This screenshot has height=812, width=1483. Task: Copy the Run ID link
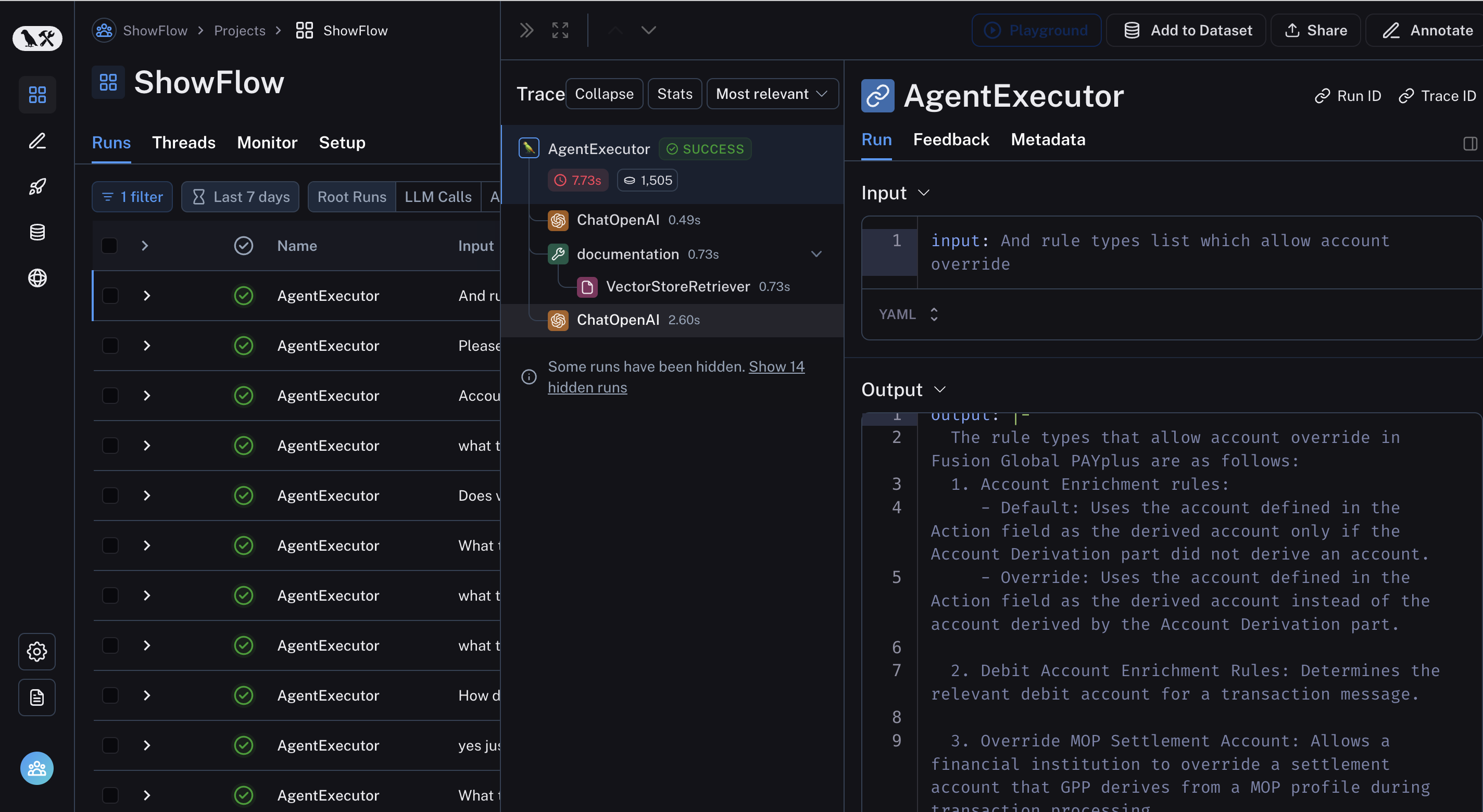1348,96
